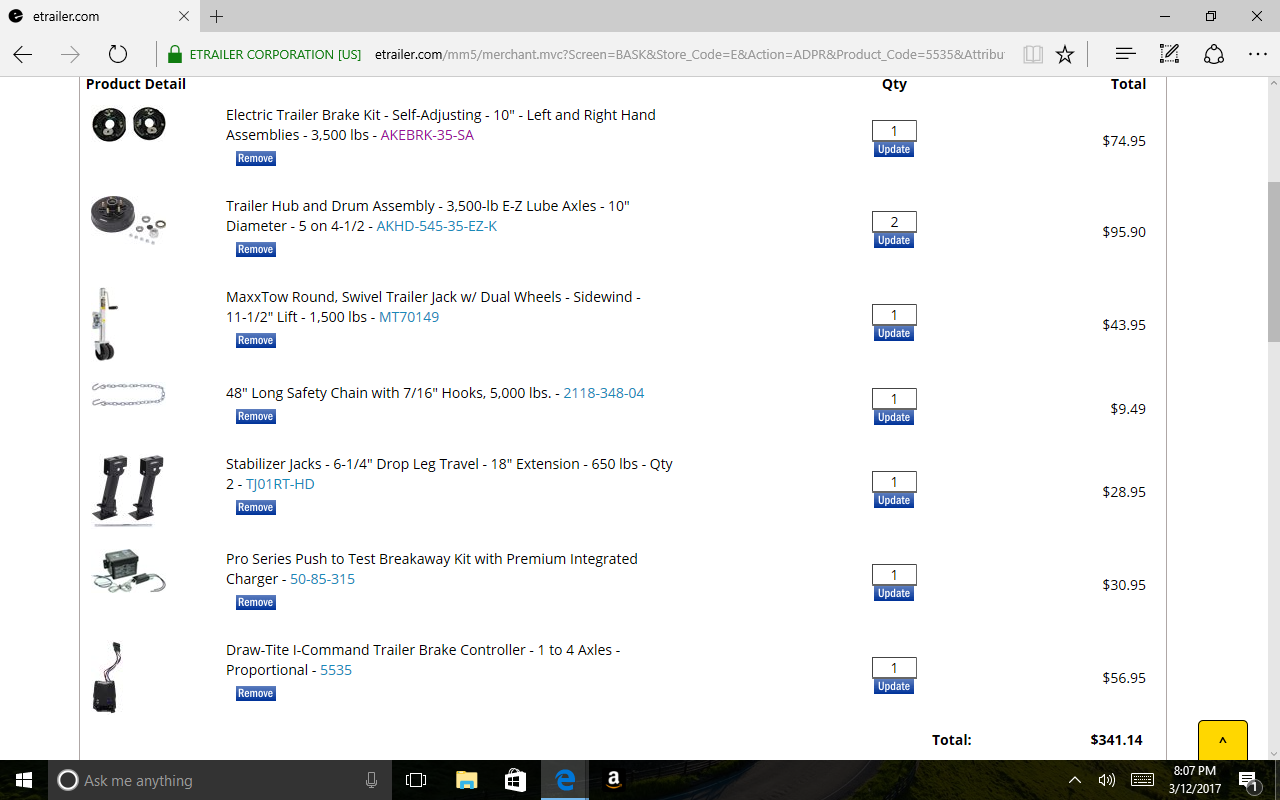
Task: Click the Ask me anything search box
Action: click(221, 780)
